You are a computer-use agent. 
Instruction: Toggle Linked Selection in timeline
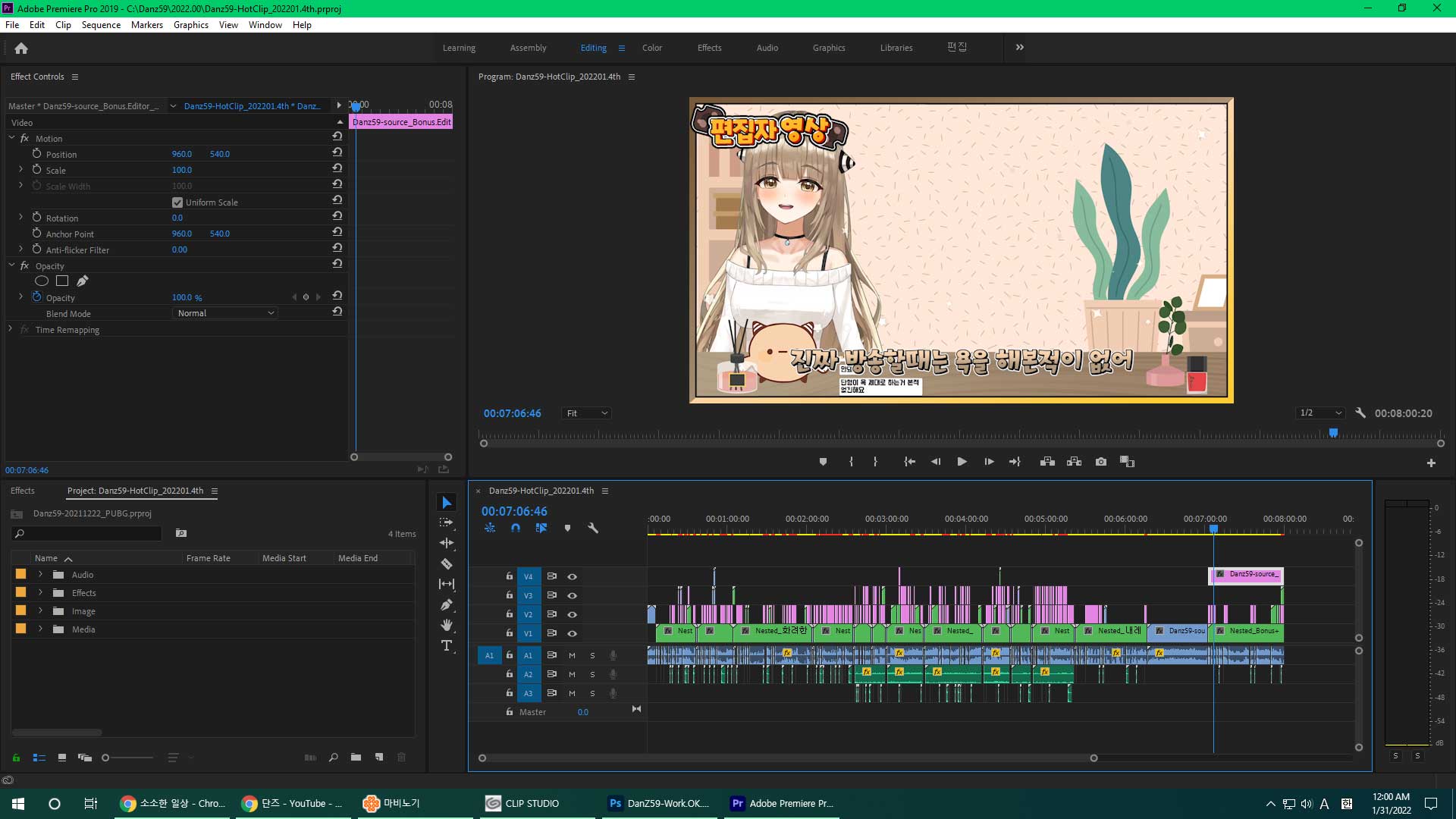(x=541, y=528)
